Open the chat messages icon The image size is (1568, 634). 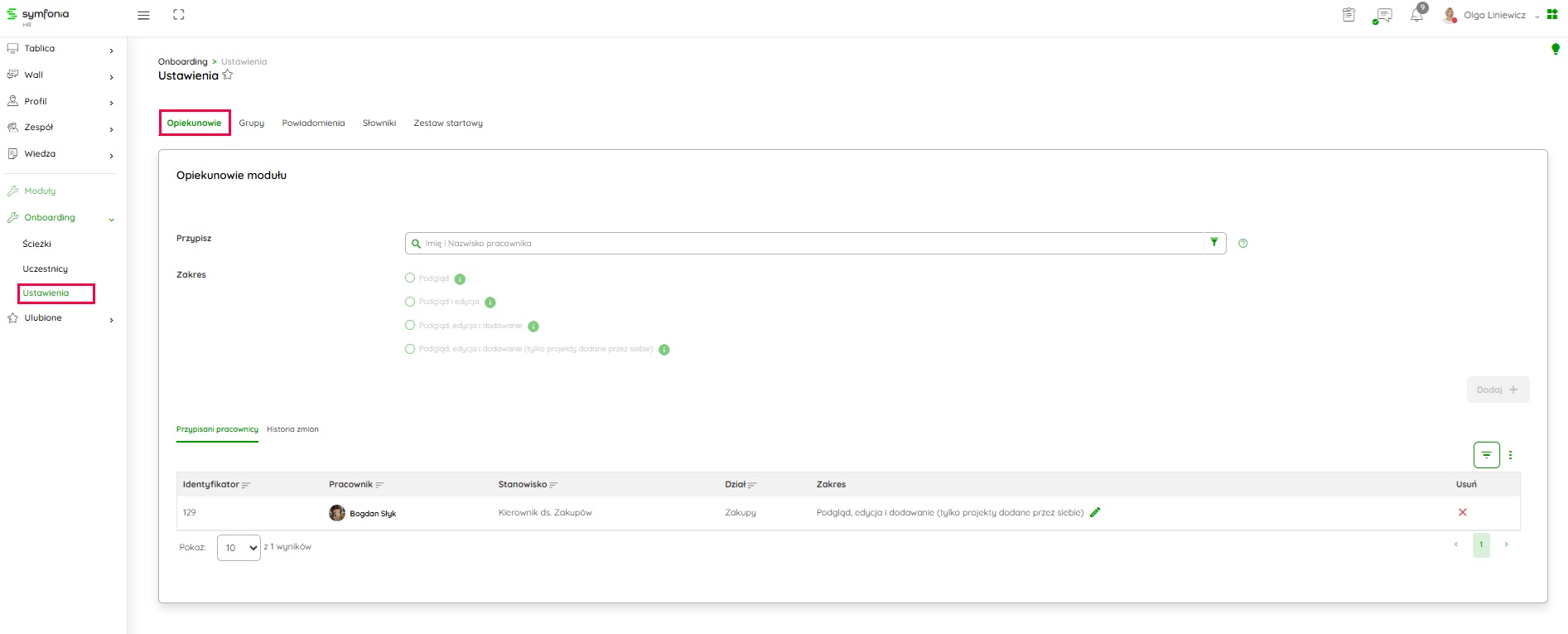click(1382, 15)
